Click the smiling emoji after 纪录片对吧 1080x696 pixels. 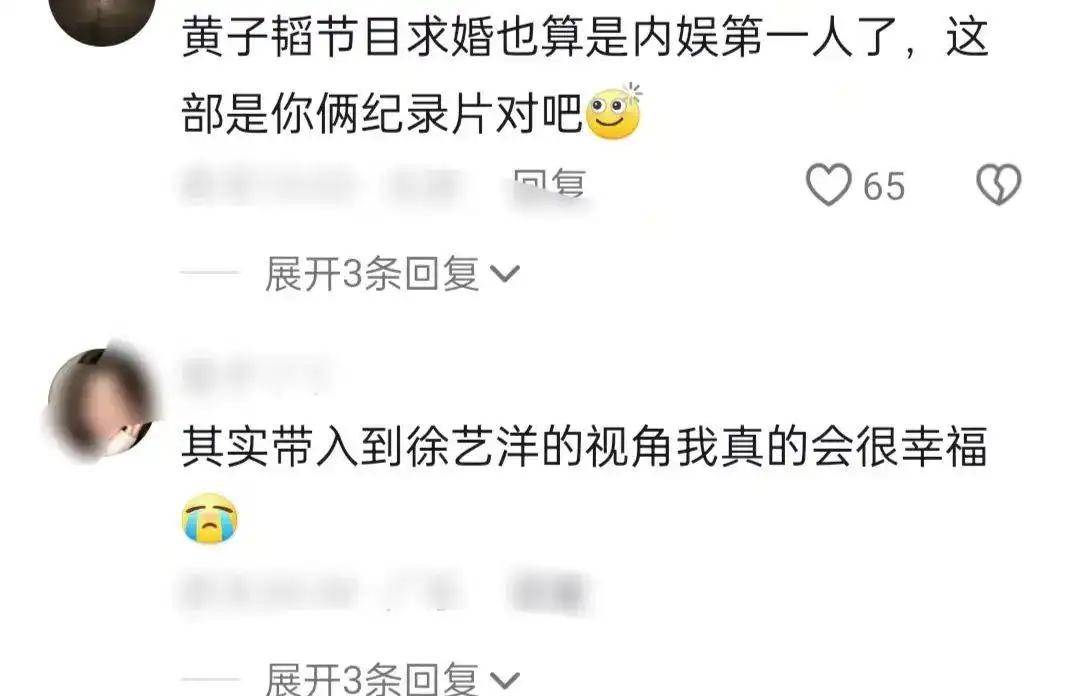click(x=613, y=112)
